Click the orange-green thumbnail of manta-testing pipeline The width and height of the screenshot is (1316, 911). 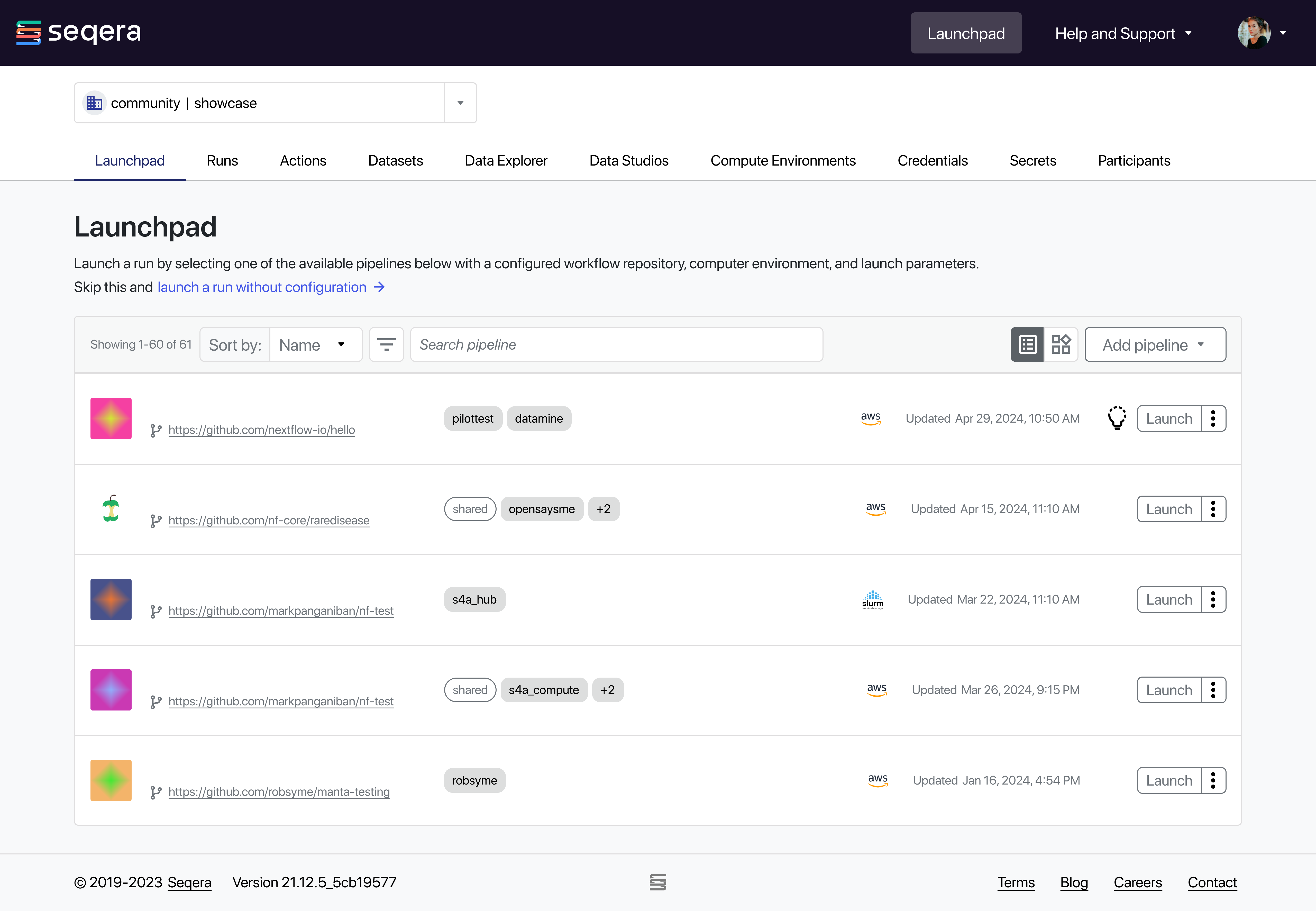point(111,780)
